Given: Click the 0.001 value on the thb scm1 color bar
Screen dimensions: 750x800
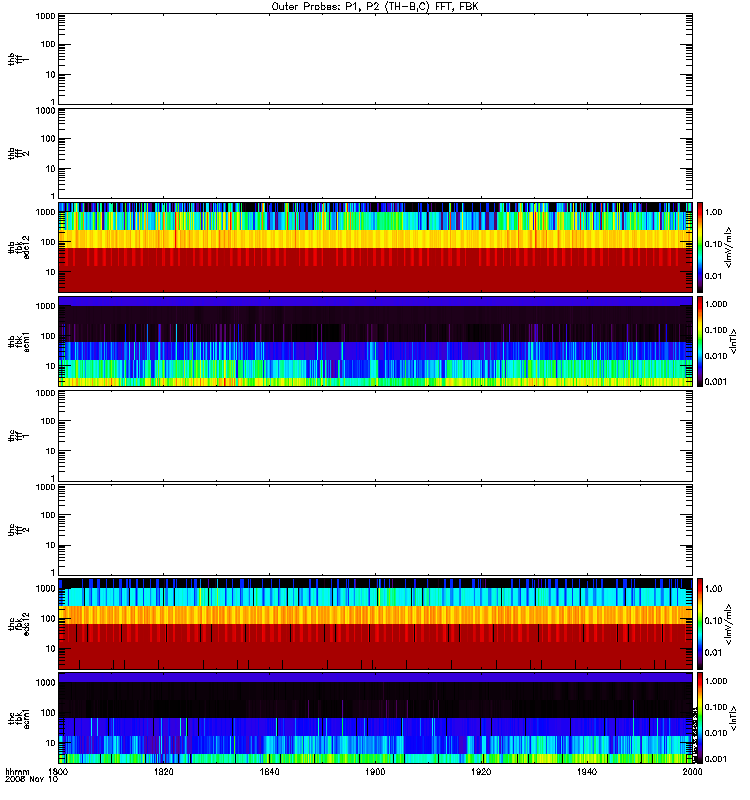Looking at the screenshot, I should 716,382.
